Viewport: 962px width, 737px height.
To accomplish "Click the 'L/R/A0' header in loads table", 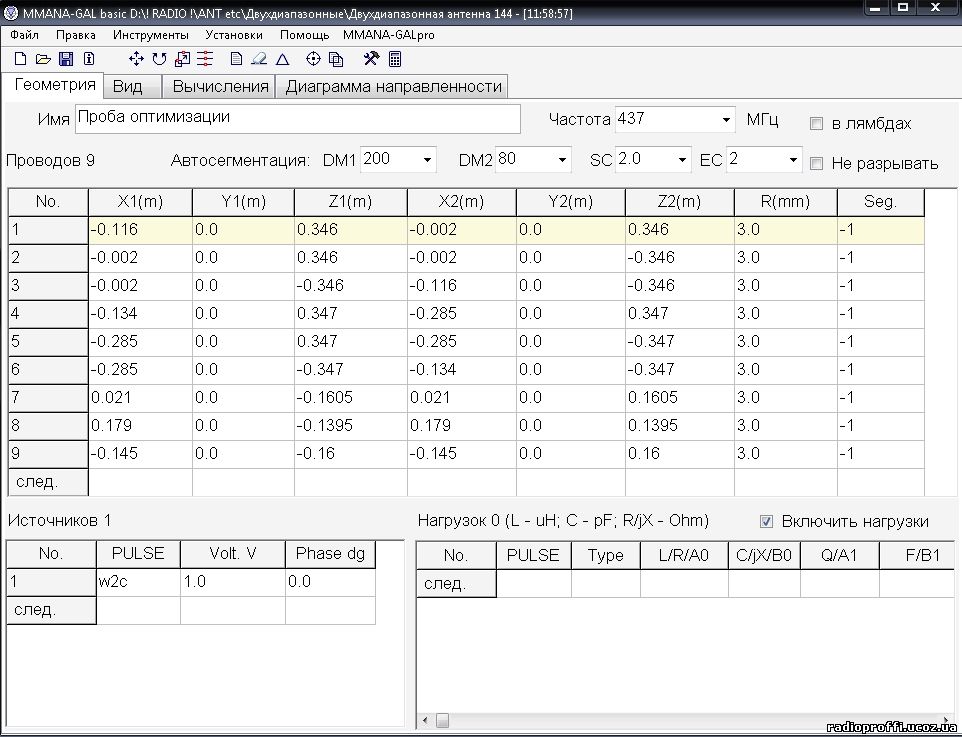I will (684, 555).
